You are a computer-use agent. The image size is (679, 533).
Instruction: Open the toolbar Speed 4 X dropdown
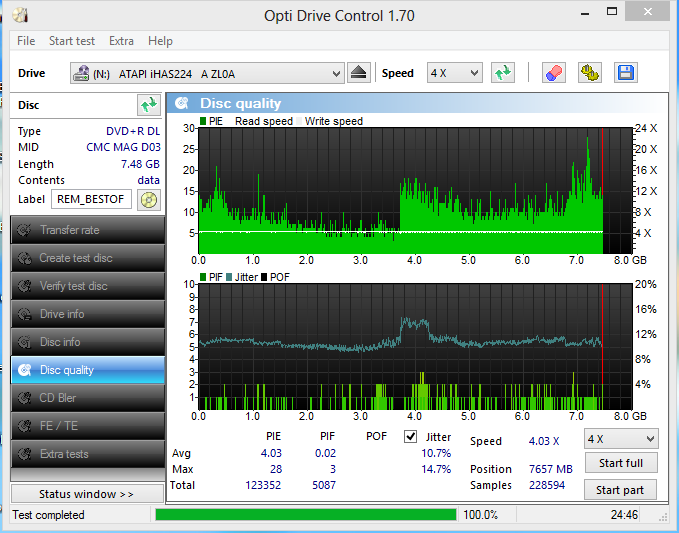(454, 73)
